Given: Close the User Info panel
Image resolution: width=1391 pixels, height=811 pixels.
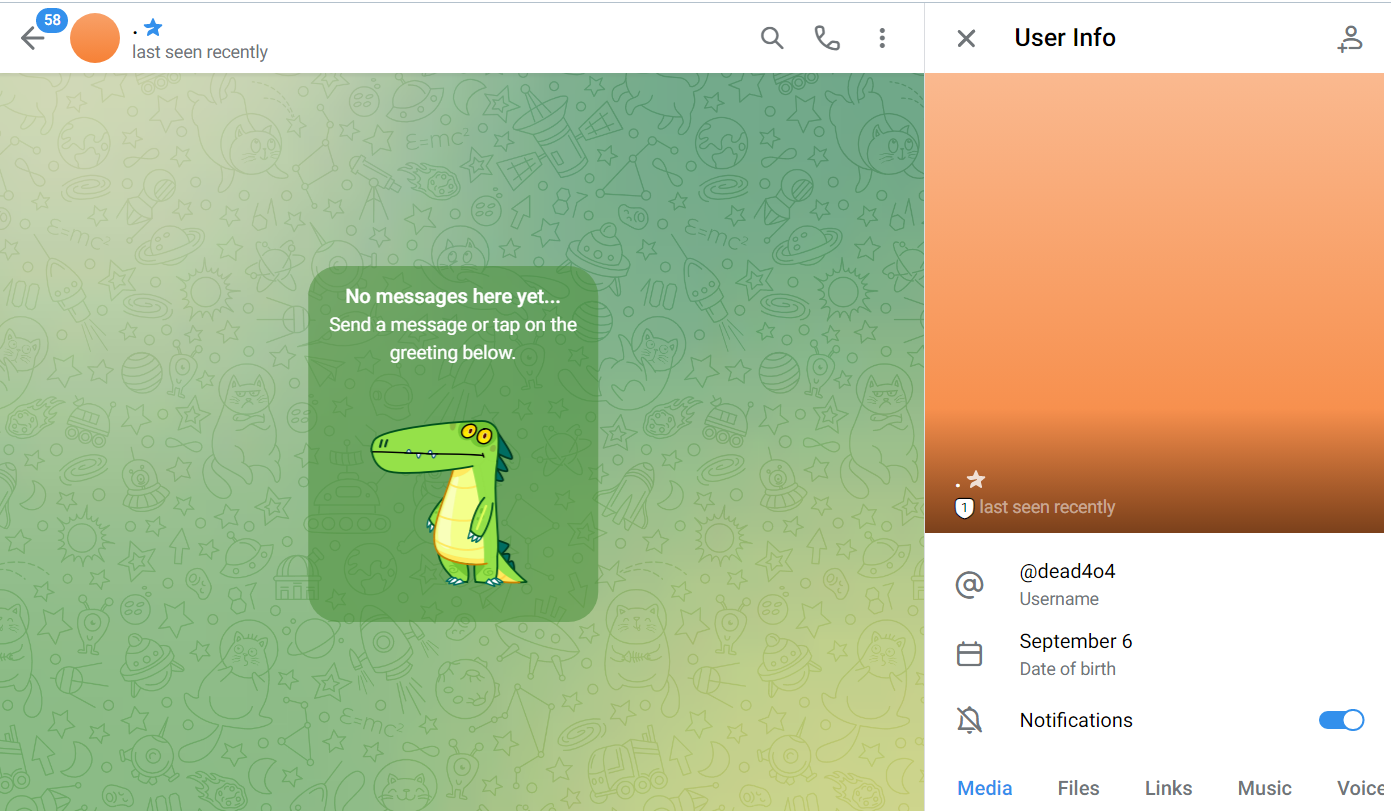Looking at the screenshot, I should pos(966,38).
